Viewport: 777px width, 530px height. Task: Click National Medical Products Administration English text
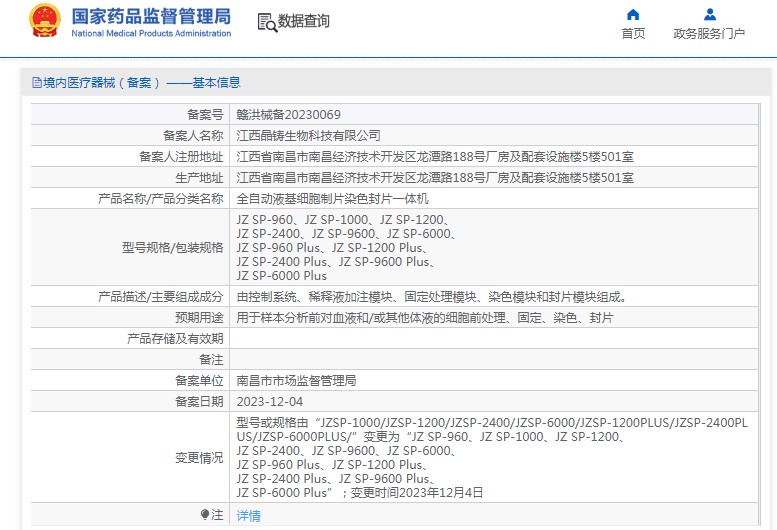coord(151,34)
